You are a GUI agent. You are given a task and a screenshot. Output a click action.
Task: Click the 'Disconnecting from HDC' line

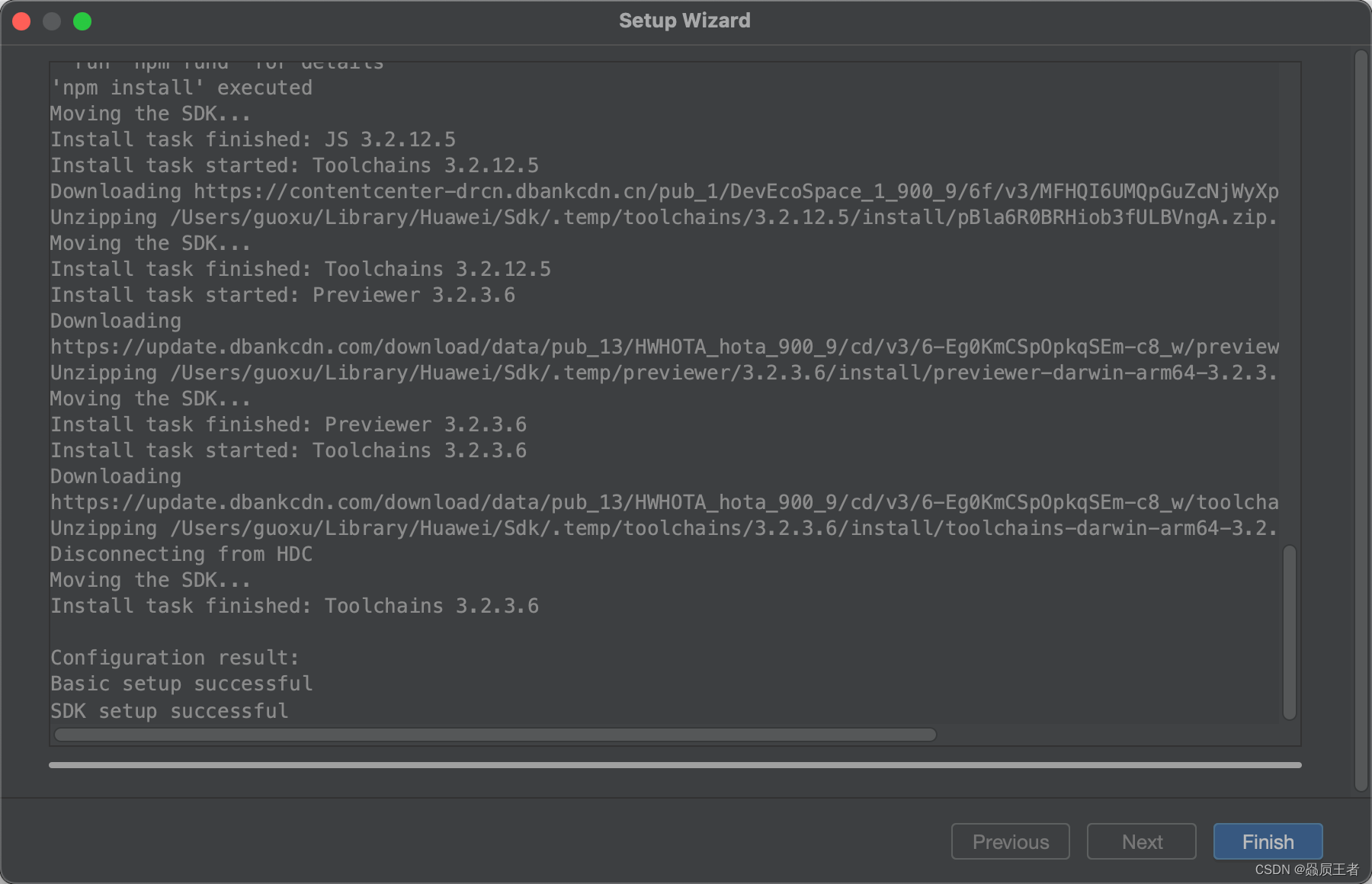click(181, 554)
